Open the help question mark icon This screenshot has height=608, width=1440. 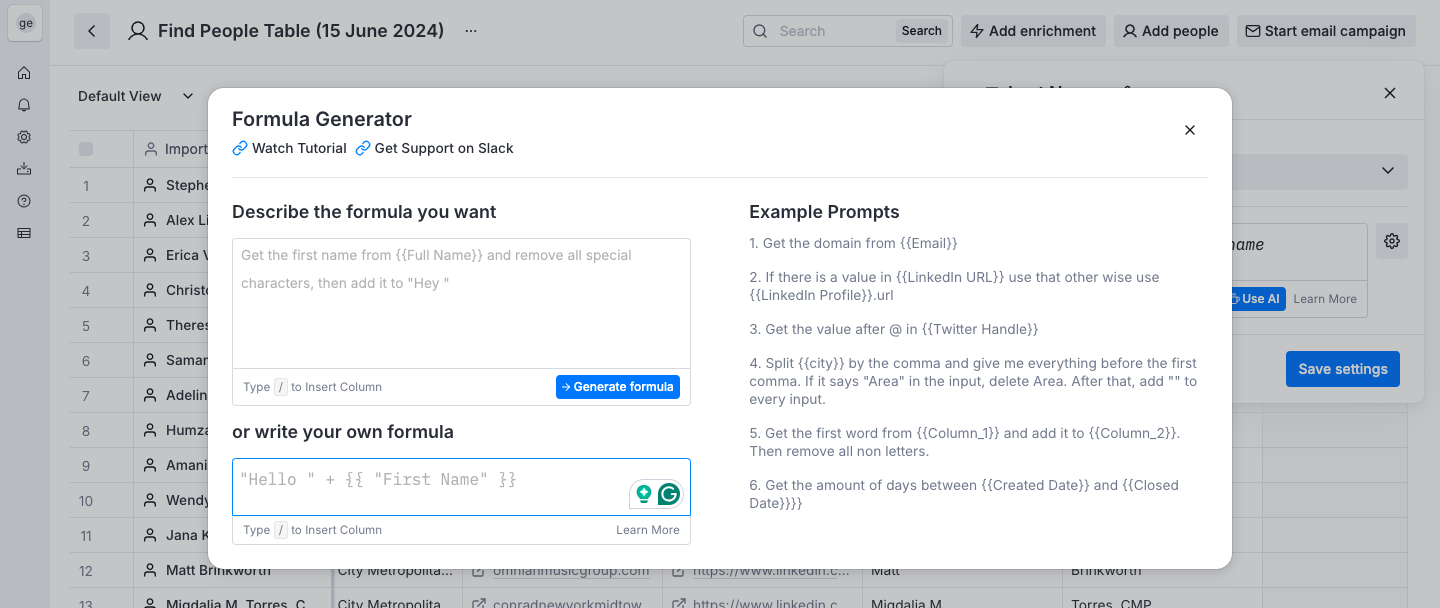pos(24,201)
